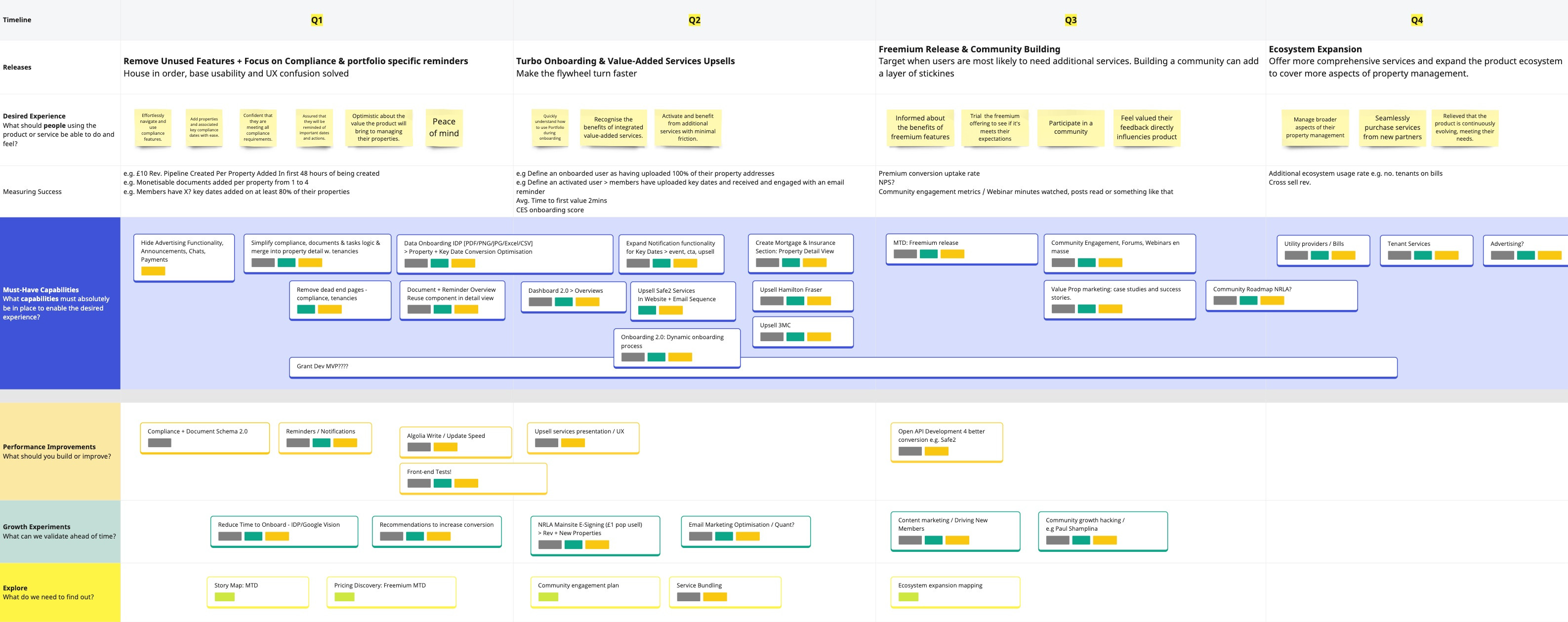Open the 'Upsell 3MC' card

(803, 332)
